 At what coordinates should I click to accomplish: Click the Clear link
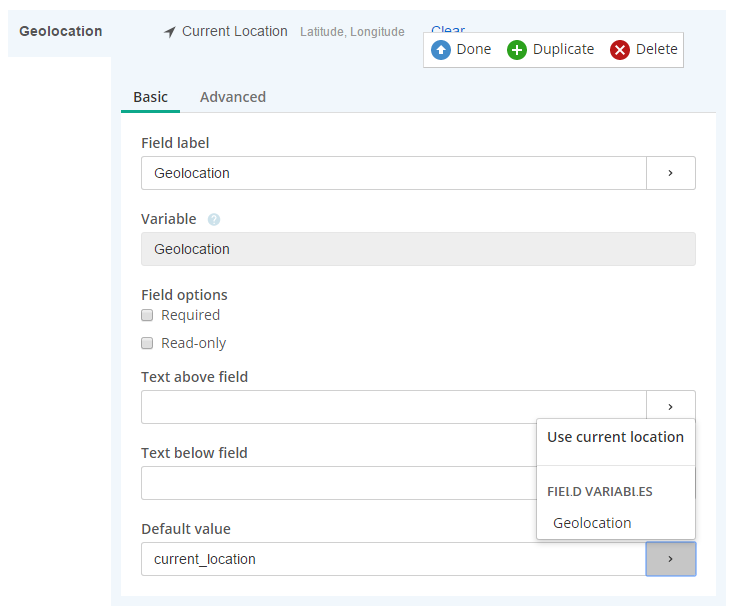coord(448,29)
